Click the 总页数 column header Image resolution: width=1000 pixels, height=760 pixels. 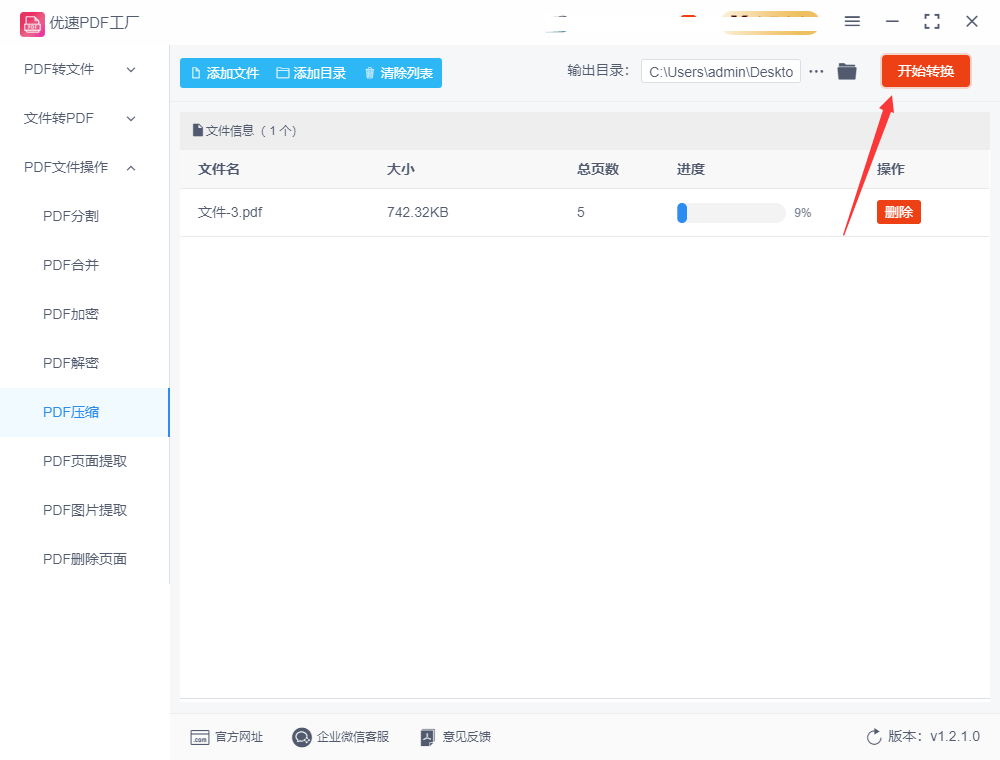pyautogui.click(x=598, y=170)
